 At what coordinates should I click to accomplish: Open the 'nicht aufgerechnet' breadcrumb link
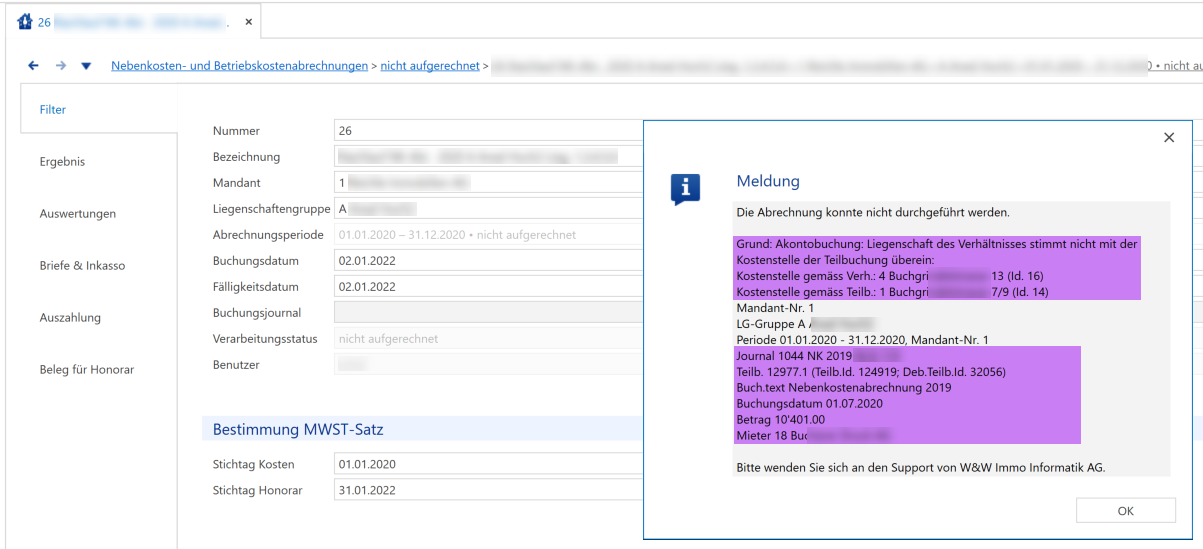pyautogui.click(x=430, y=66)
